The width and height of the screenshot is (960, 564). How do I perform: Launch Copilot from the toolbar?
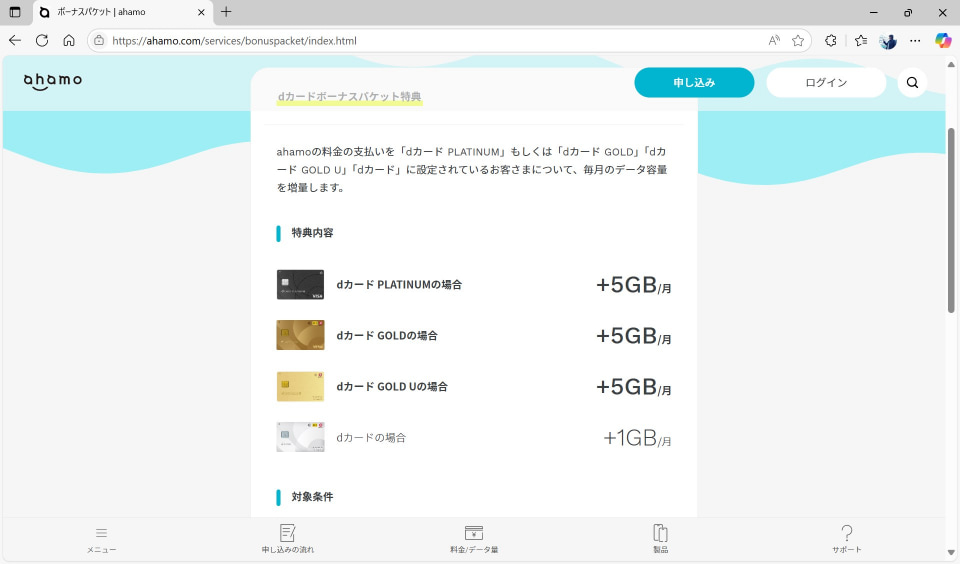943,40
